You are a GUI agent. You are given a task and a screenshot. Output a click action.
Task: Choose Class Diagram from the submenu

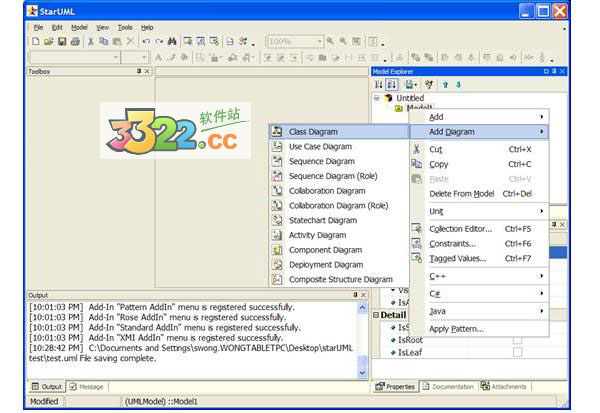click(339, 132)
